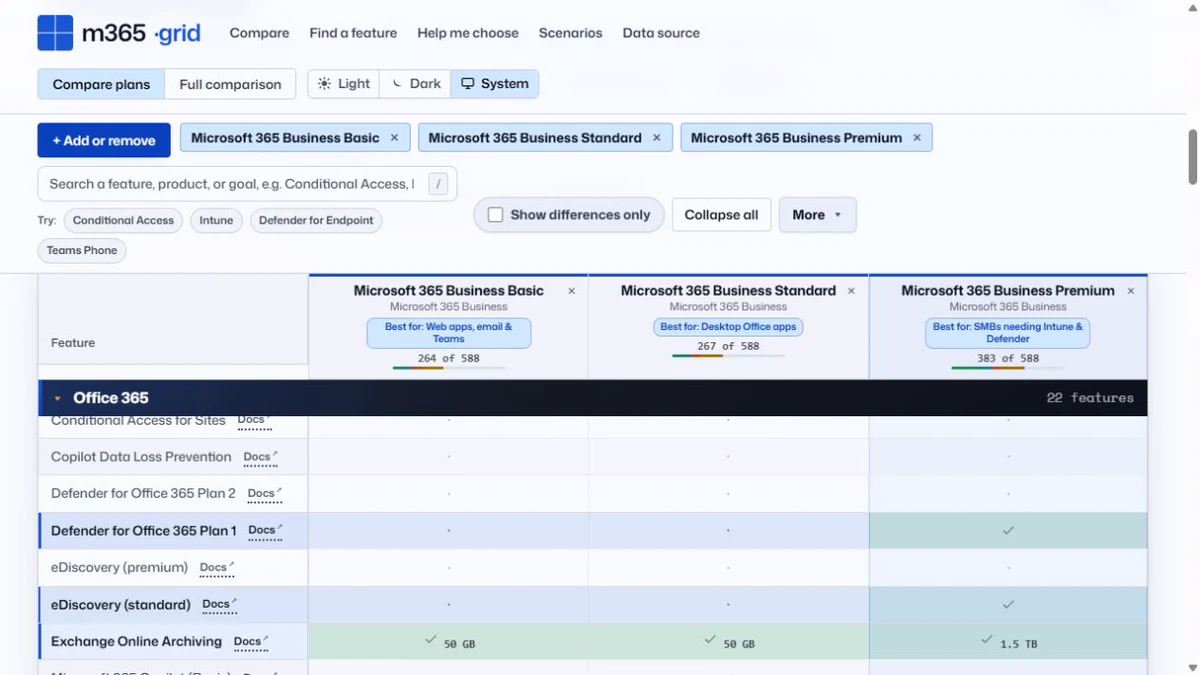Viewport: 1200px width, 675px height.
Task: Close the Business Standard column header
Action: (x=851, y=291)
